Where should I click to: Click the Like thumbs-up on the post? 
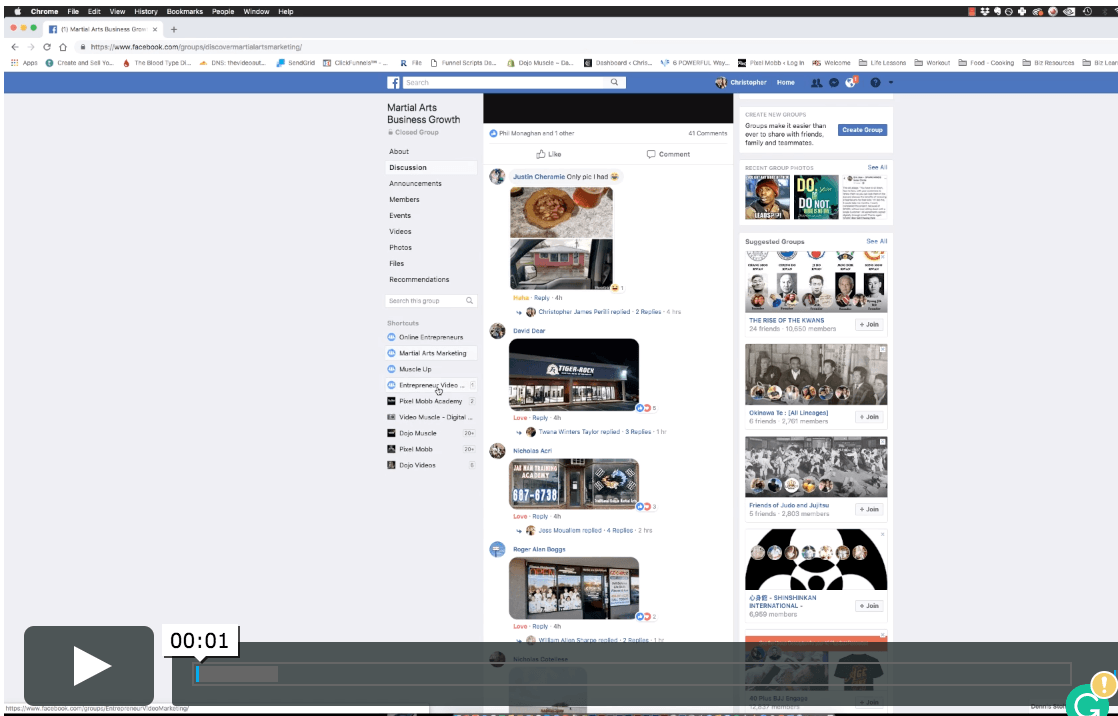coord(548,154)
